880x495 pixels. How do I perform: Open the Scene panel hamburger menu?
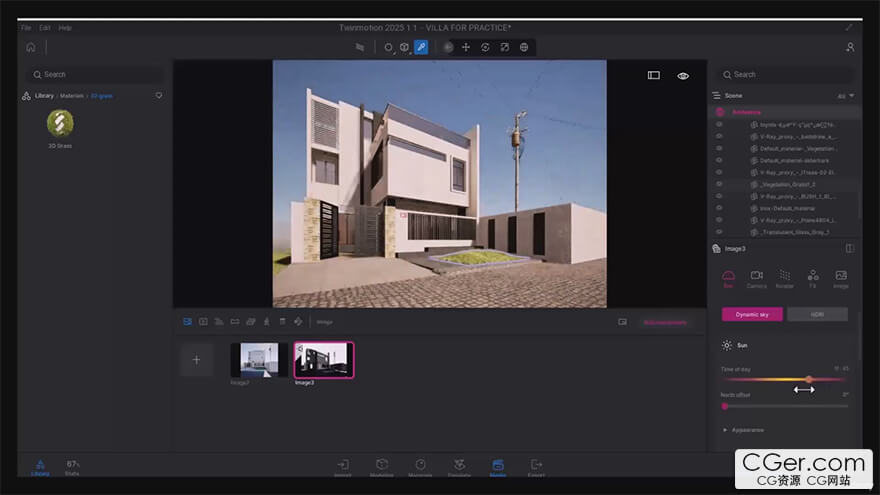(x=717, y=96)
